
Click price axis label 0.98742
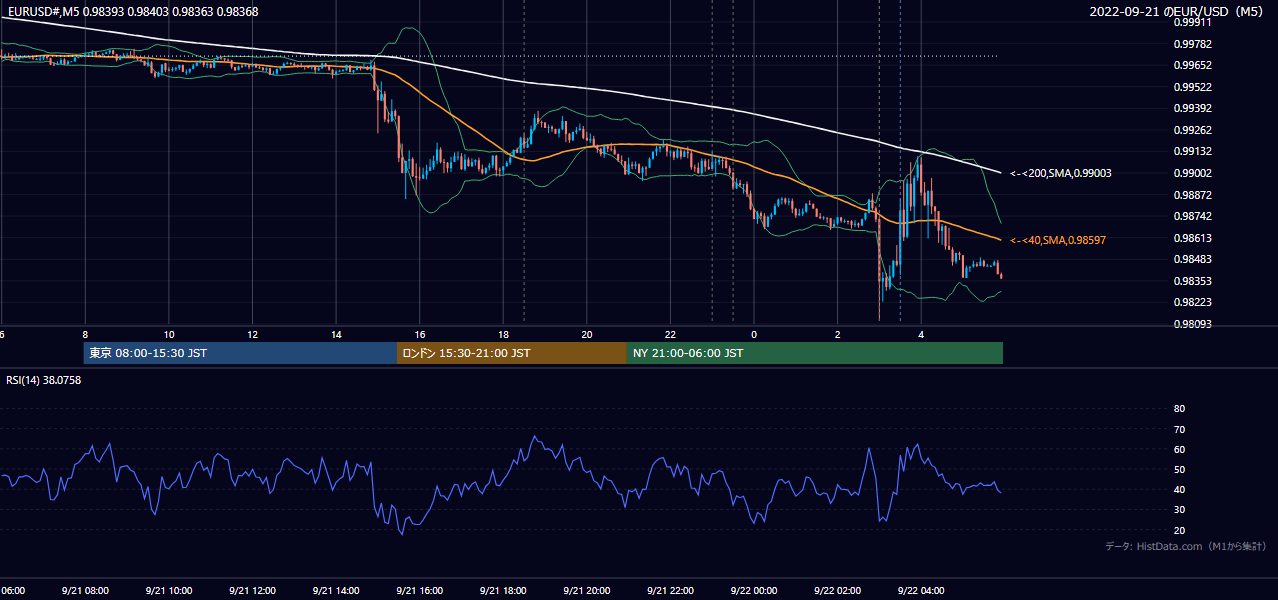pyautogui.click(x=1192, y=216)
